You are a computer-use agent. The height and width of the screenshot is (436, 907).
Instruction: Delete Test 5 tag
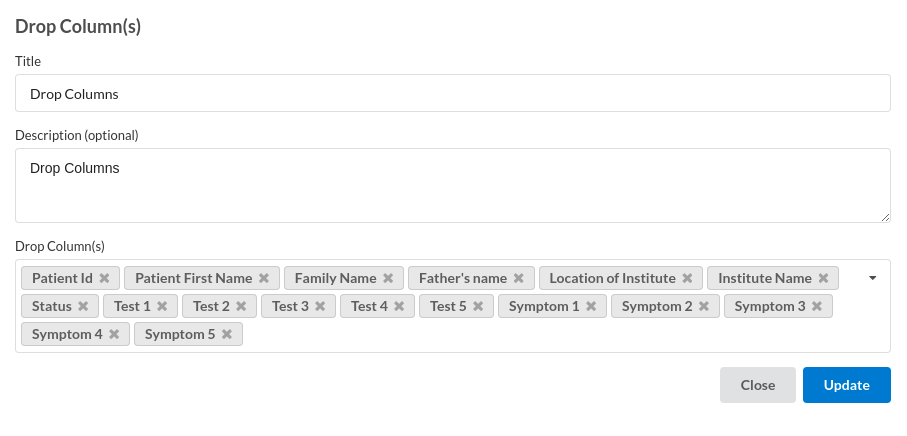coord(478,306)
